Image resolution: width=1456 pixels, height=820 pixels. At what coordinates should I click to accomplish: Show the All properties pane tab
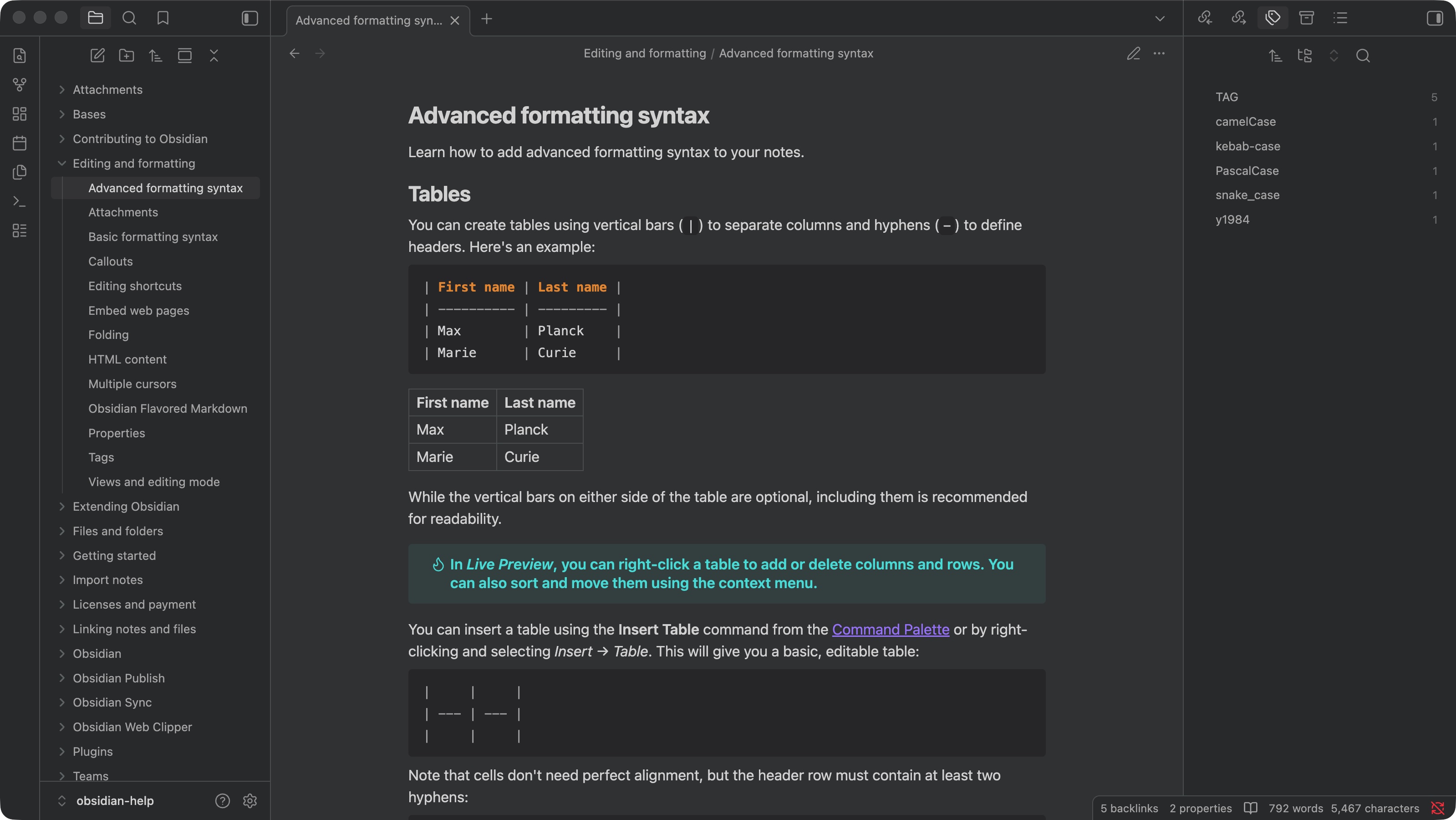tap(1307, 18)
